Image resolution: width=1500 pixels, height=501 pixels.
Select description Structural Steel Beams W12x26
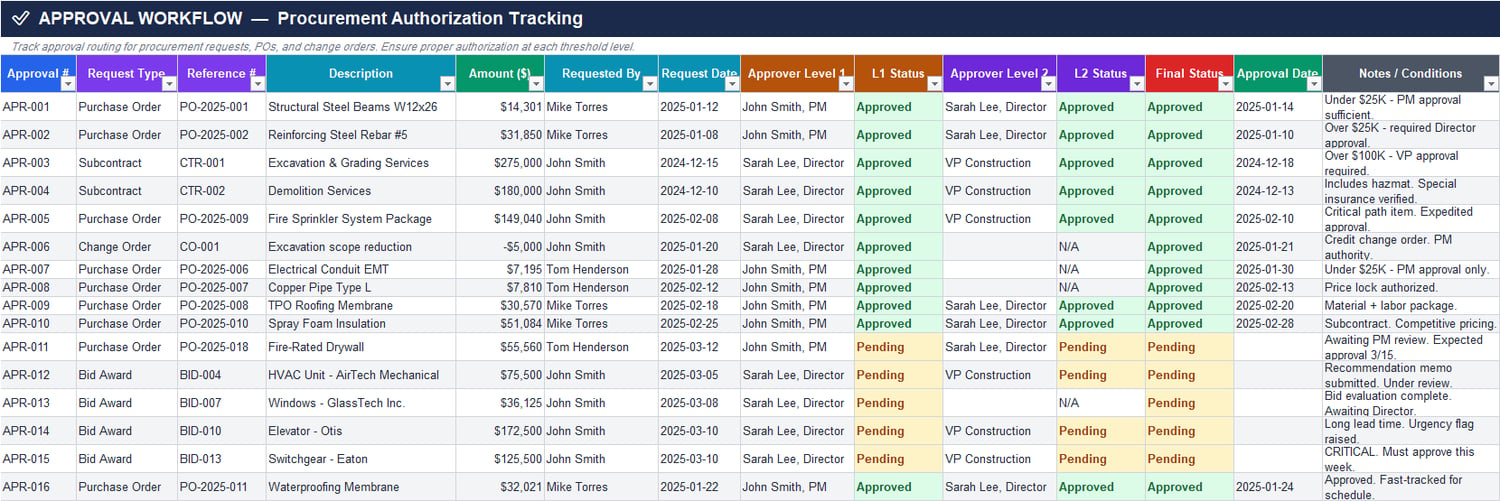[x=360, y=107]
